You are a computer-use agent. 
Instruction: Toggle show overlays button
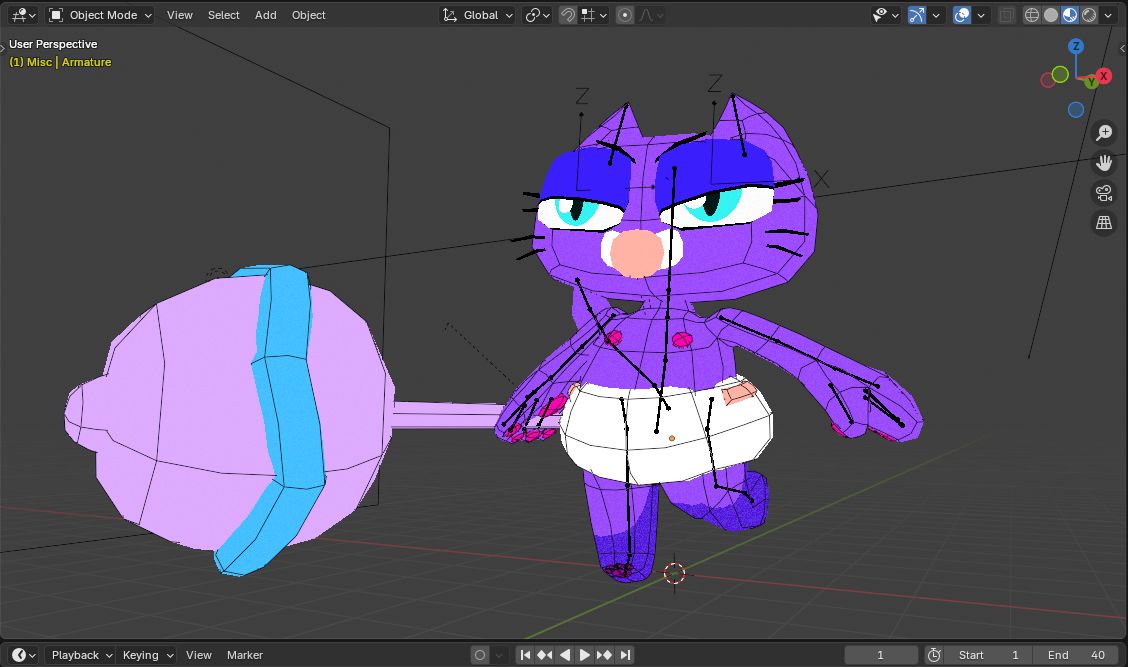[x=962, y=14]
